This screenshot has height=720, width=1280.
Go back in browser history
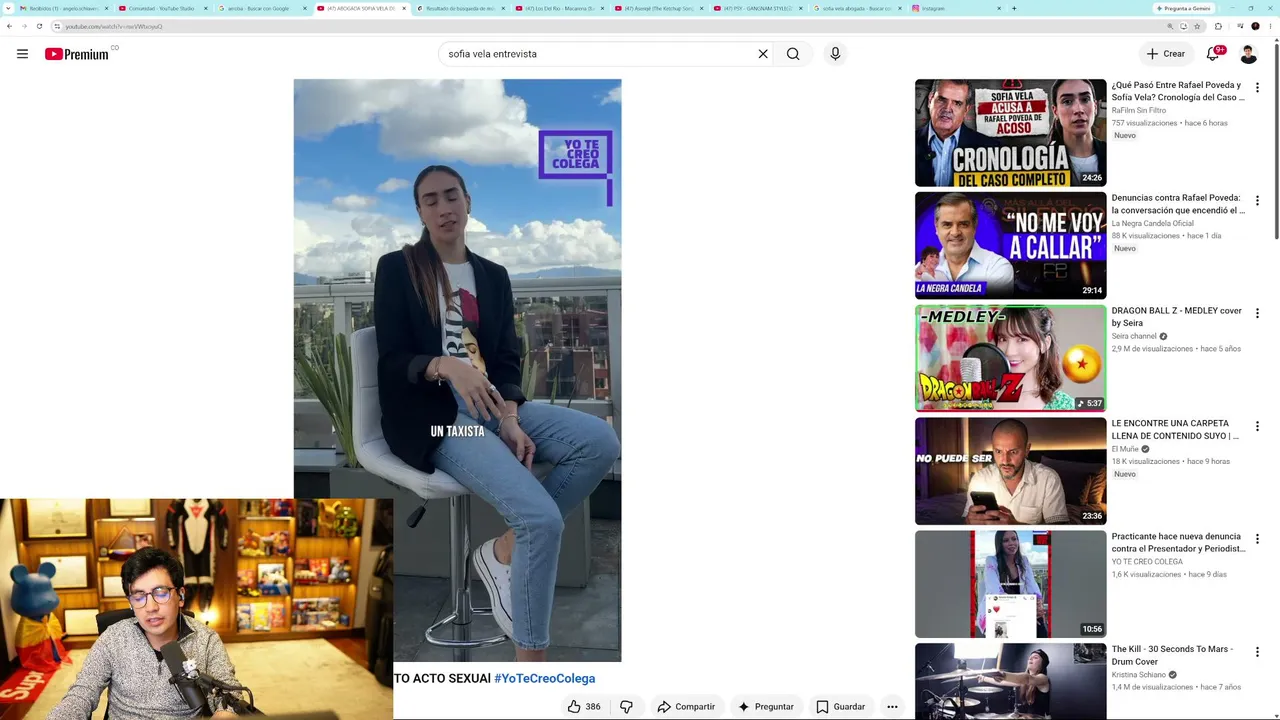(x=9, y=26)
